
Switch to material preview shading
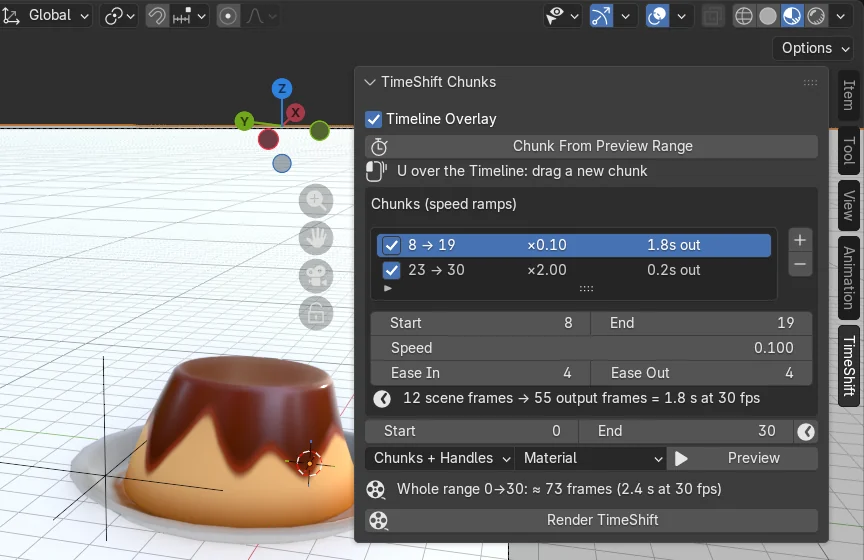point(792,15)
